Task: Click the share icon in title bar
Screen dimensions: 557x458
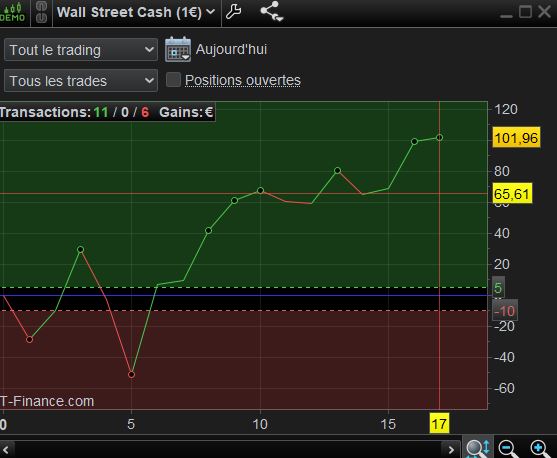Action: (272, 12)
